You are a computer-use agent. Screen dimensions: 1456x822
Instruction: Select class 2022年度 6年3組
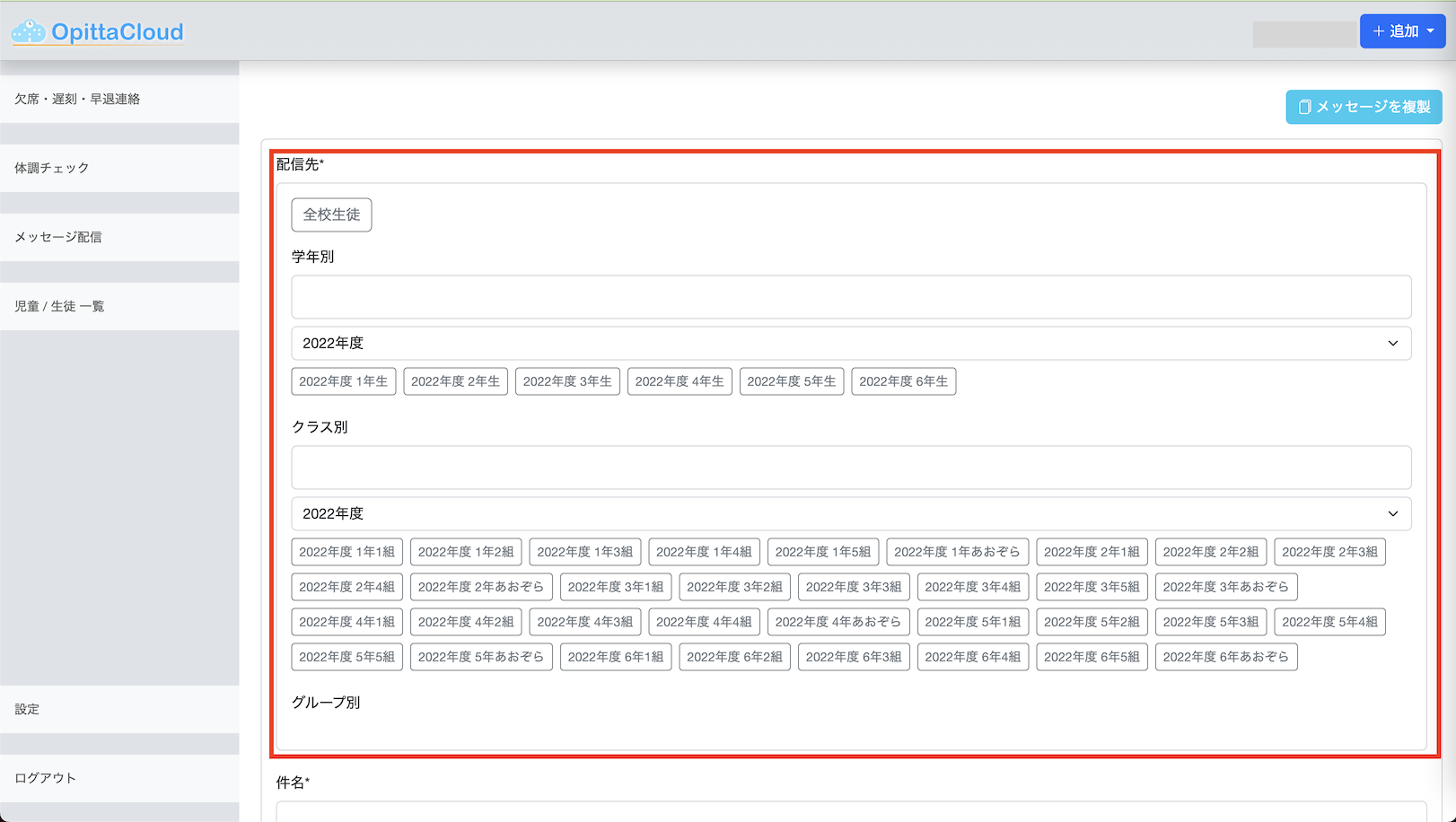point(854,657)
